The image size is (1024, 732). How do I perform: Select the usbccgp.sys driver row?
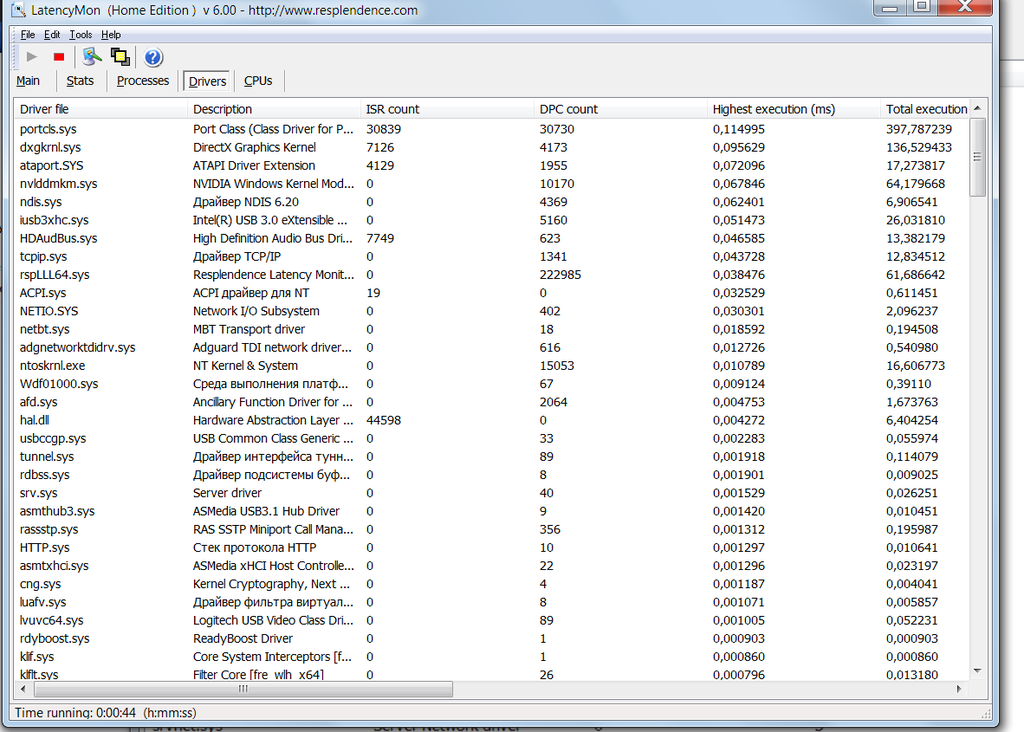click(x=492, y=439)
